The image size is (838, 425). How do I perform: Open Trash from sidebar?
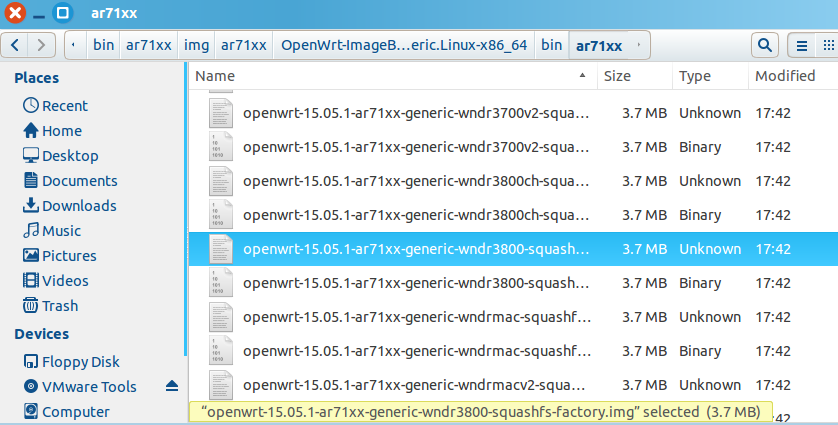tap(50, 306)
